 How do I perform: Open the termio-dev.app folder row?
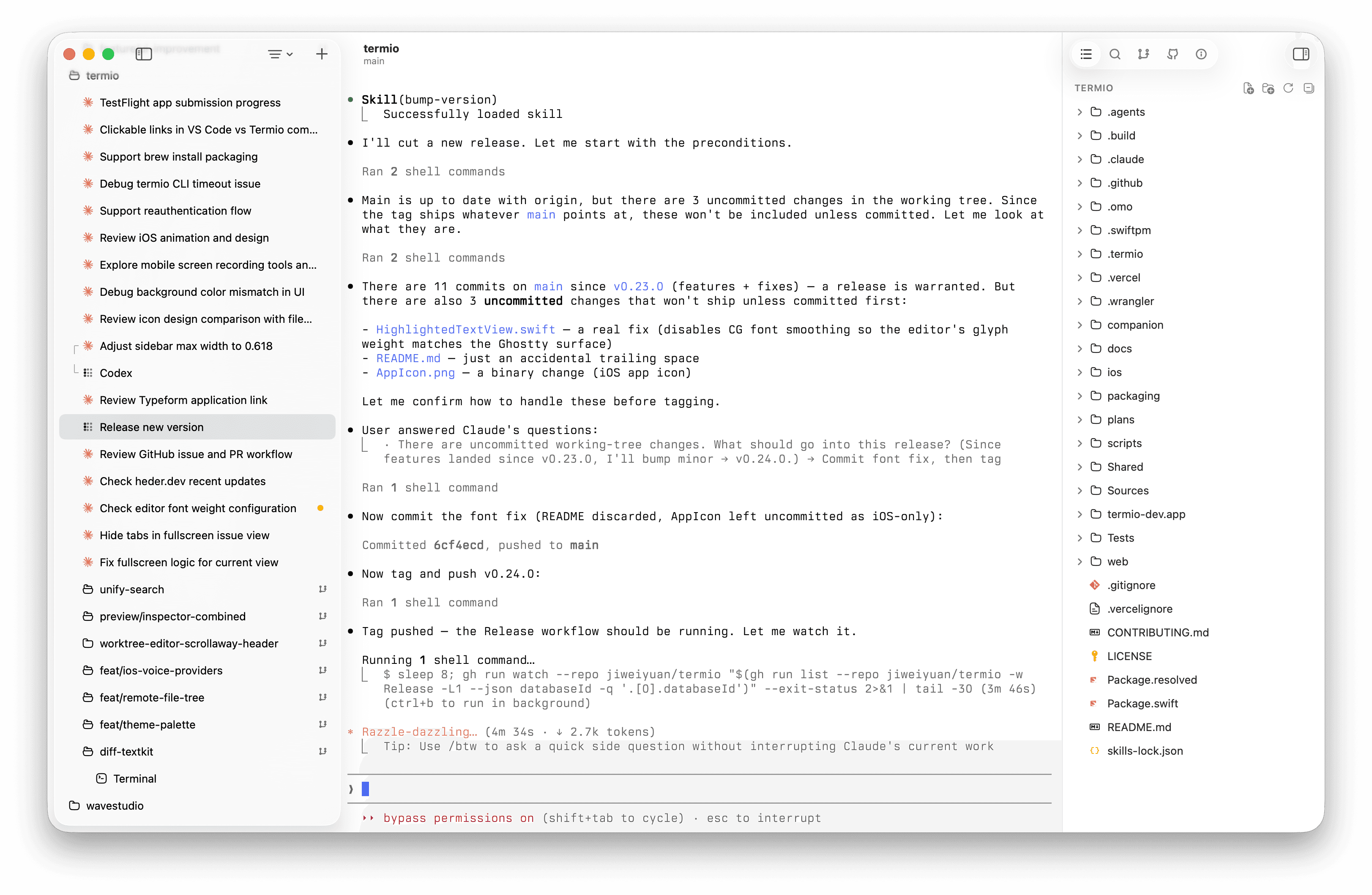point(1193,514)
